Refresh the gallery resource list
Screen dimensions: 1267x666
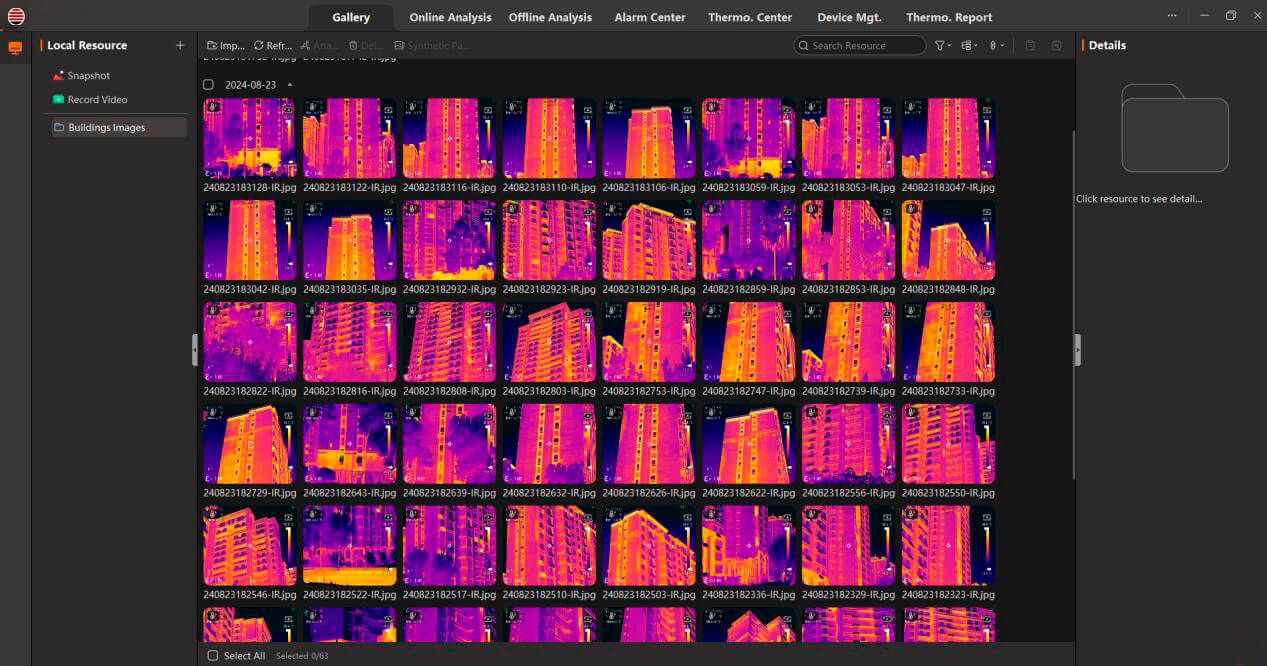[273, 45]
